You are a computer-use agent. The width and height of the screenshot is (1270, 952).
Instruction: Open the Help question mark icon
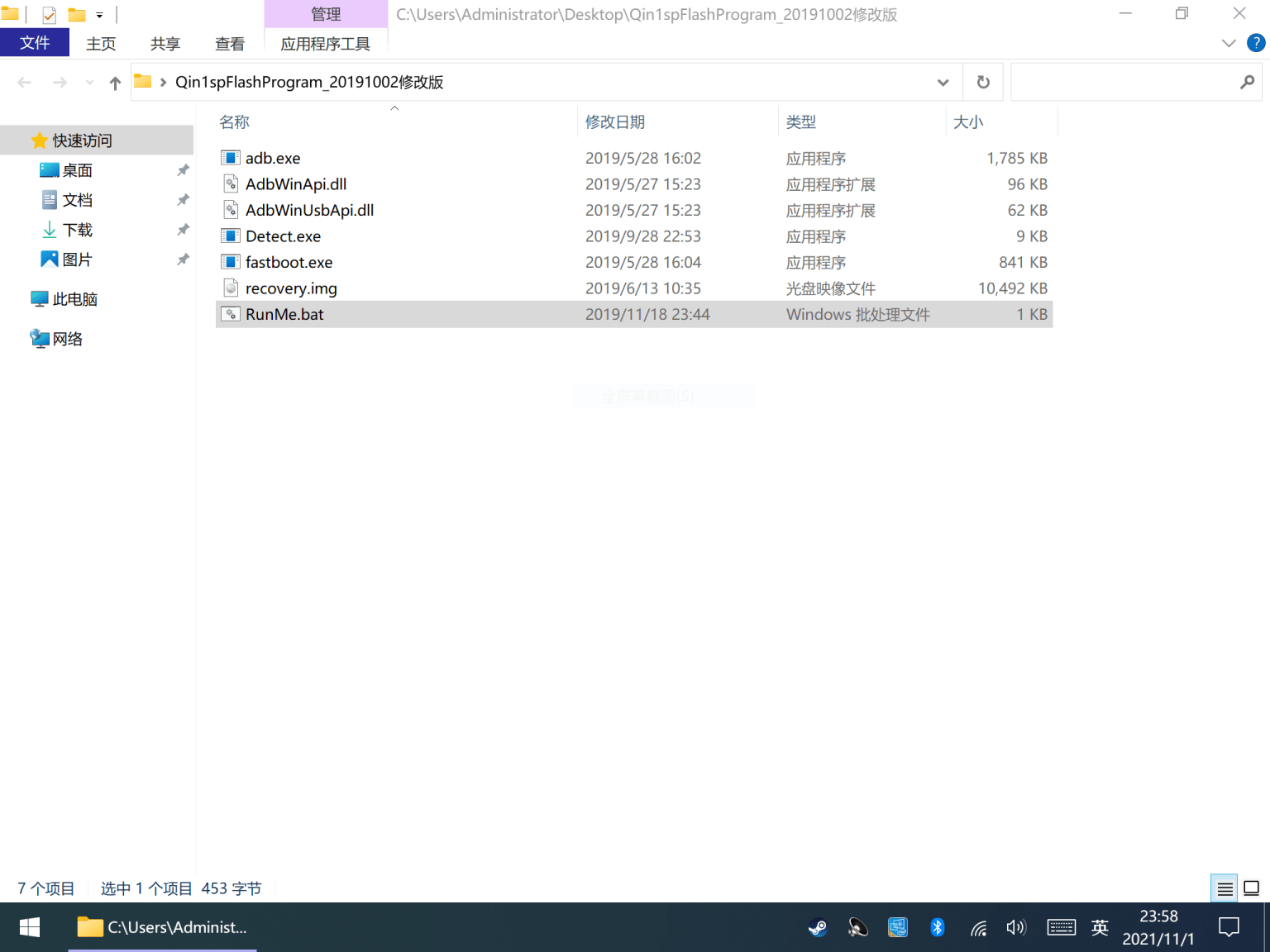(x=1255, y=43)
